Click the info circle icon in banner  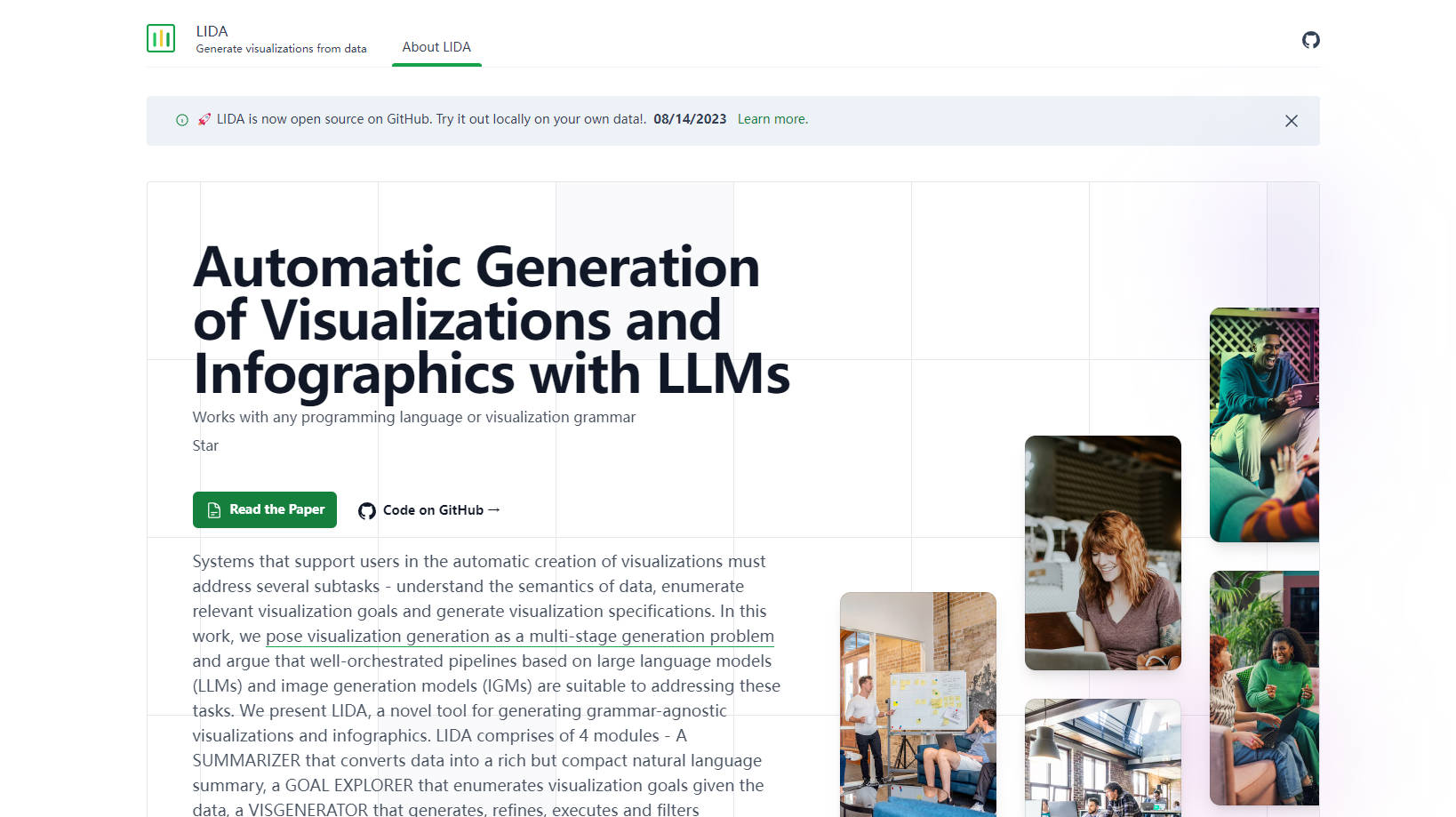182,120
